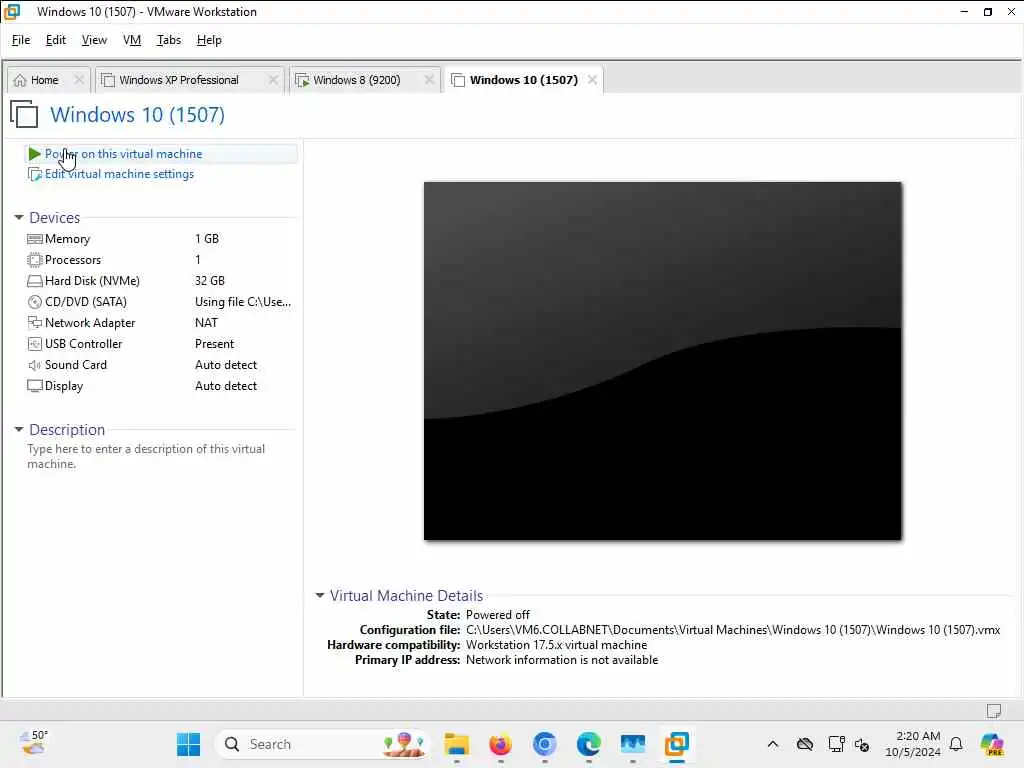Click the Hard Disk (NVMe) icon

coord(35,281)
